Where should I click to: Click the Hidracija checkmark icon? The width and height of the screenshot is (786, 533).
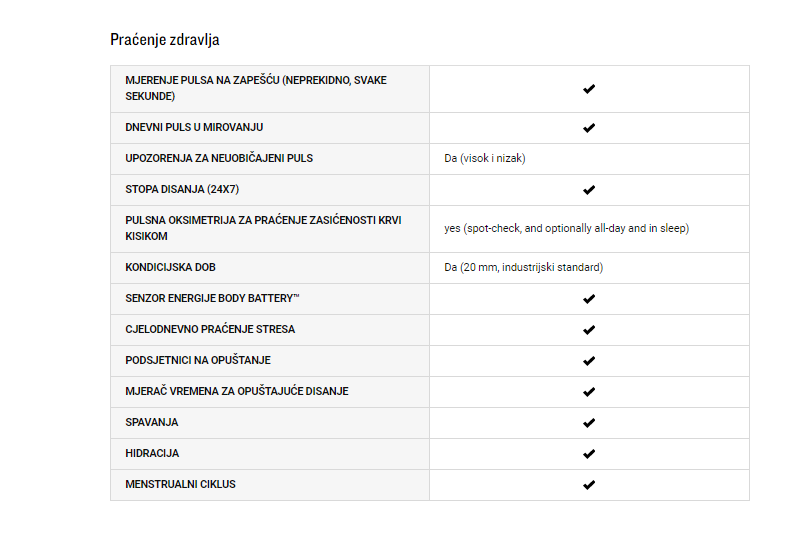coord(589,454)
